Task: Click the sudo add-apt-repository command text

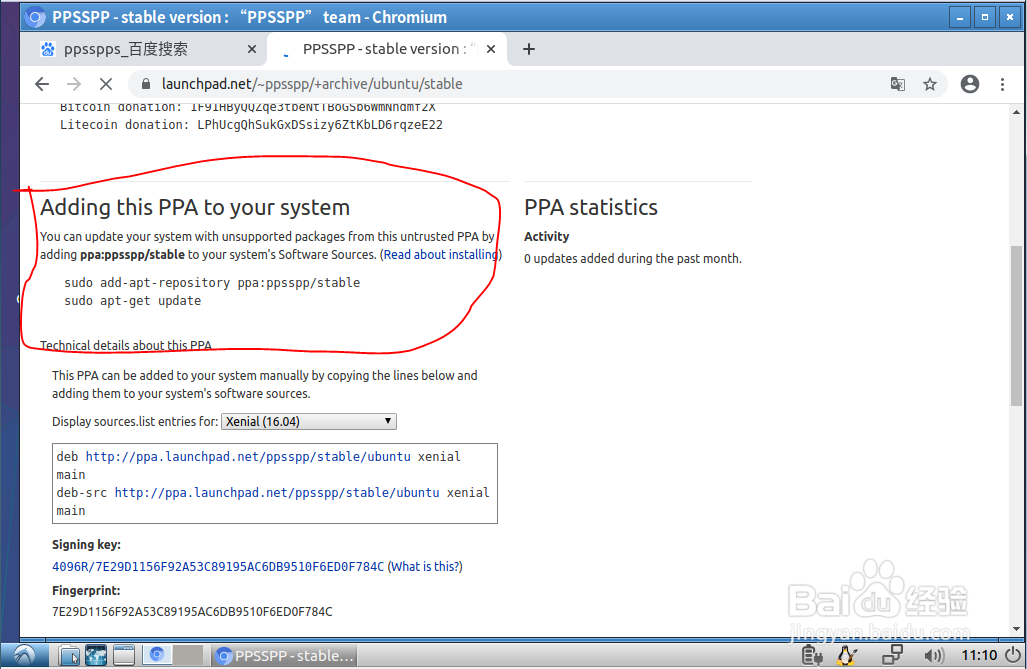Action: tap(212, 283)
